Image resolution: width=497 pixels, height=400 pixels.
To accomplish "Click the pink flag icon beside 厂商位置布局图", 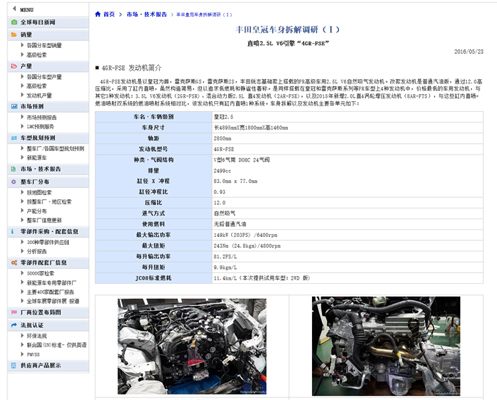I will (14, 313).
